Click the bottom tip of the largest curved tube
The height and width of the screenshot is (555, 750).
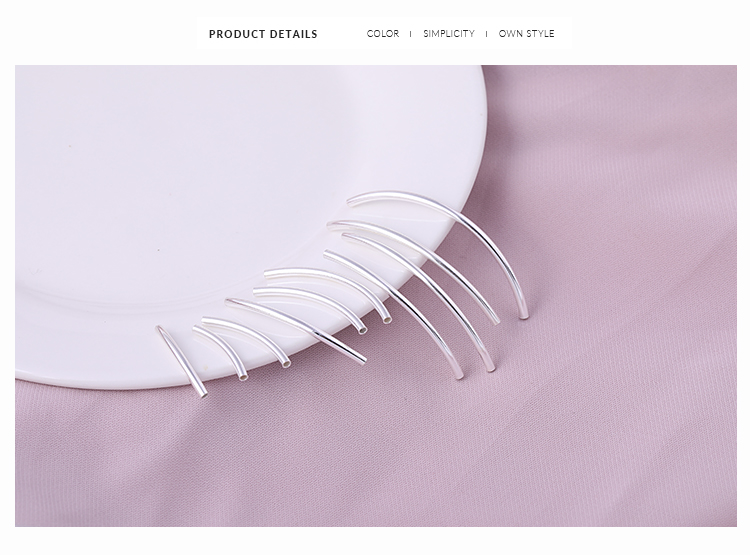523,315
